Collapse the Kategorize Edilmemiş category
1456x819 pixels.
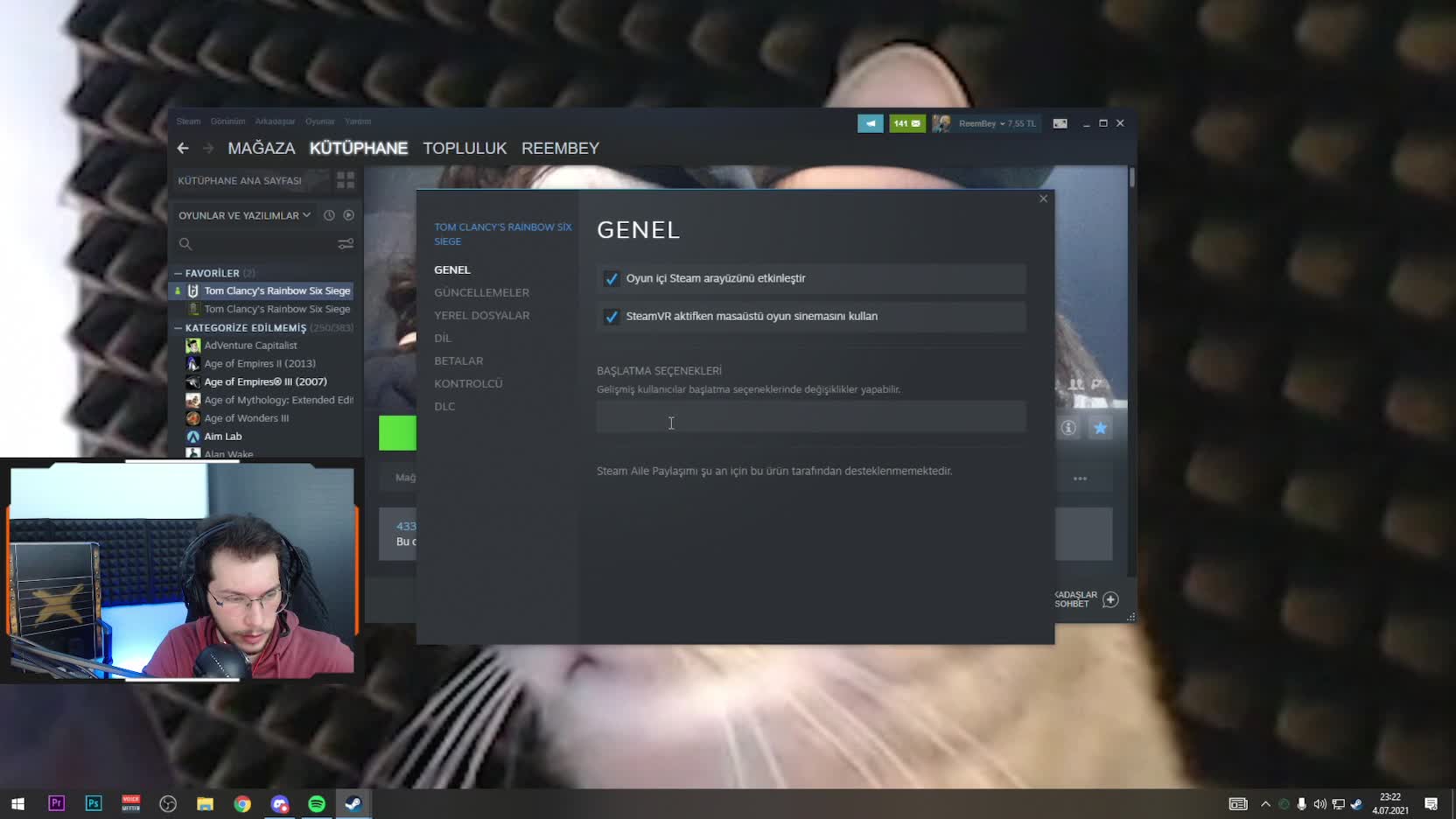pos(178,328)
